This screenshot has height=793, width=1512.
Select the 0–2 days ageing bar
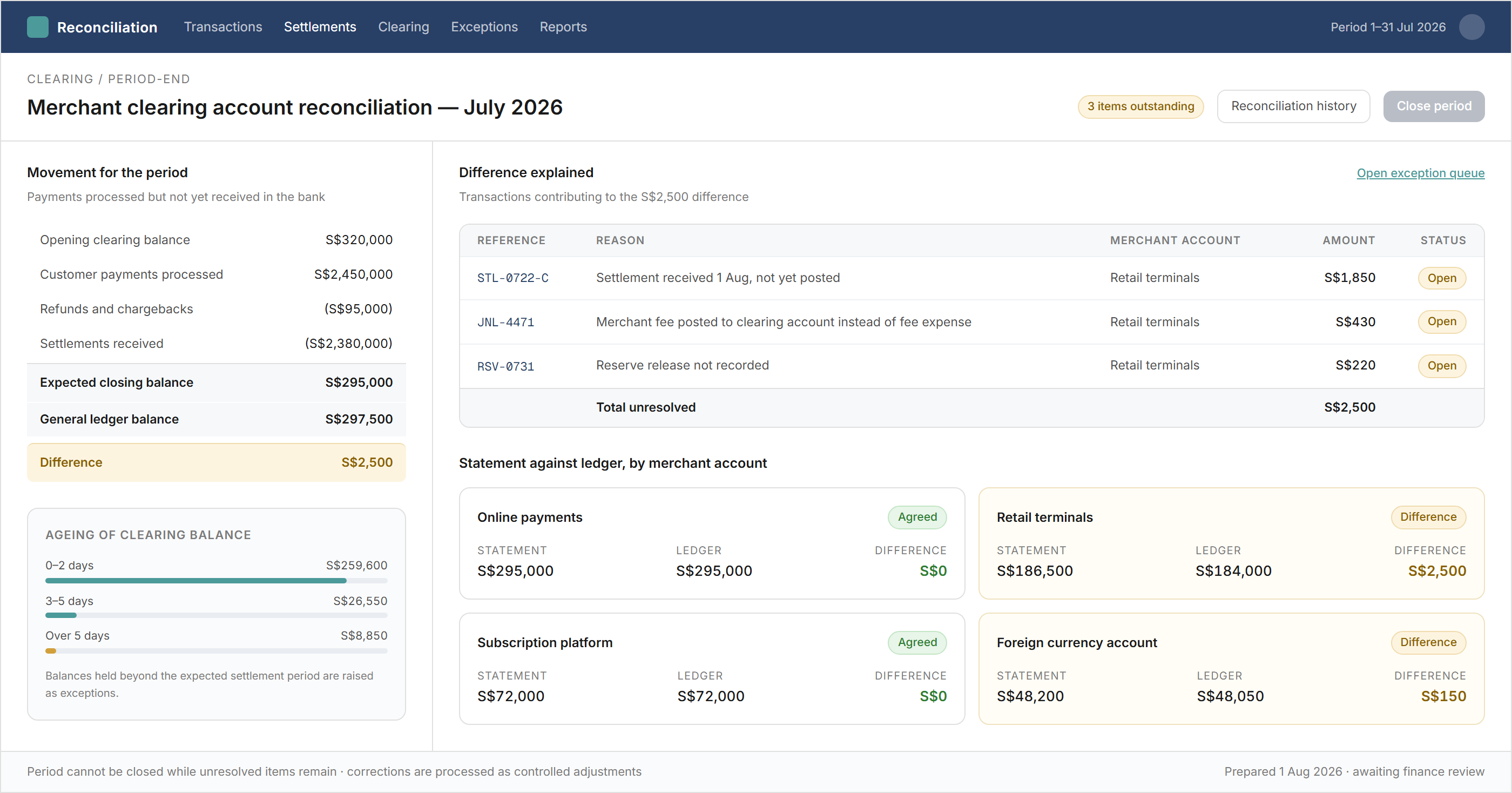[216, 581]
